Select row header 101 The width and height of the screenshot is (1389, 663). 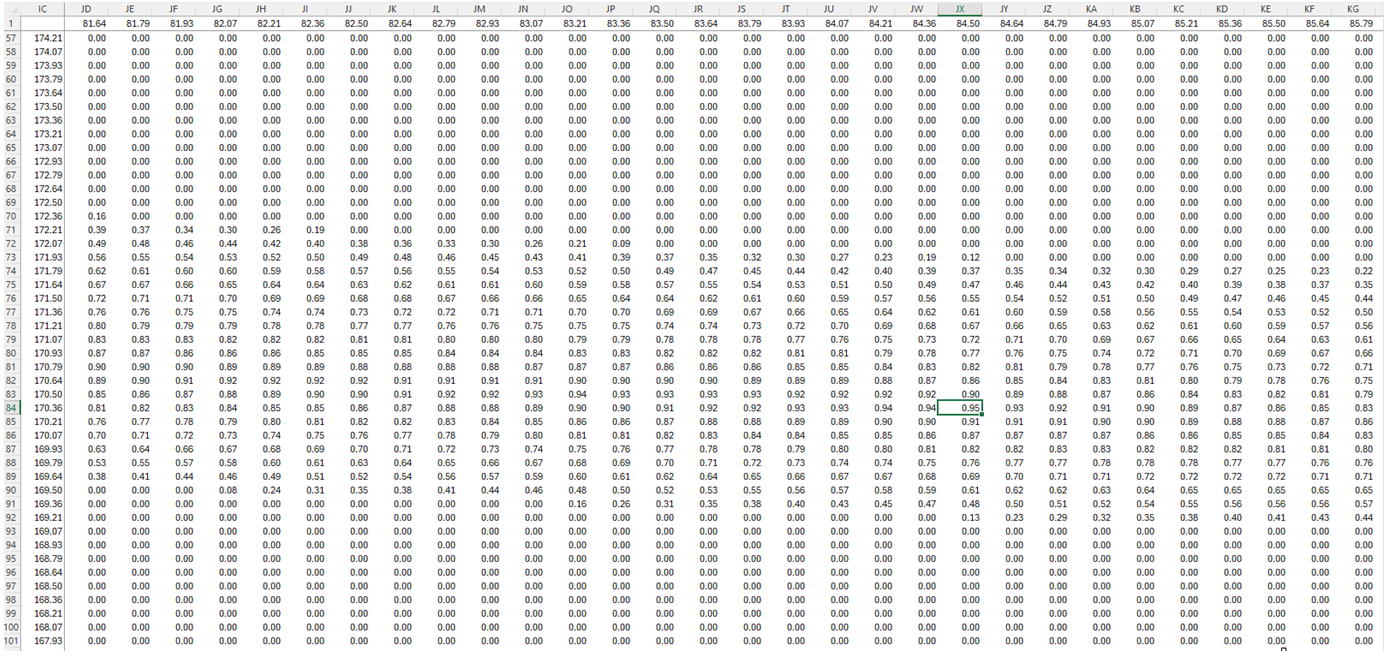[x=10, y=640]
